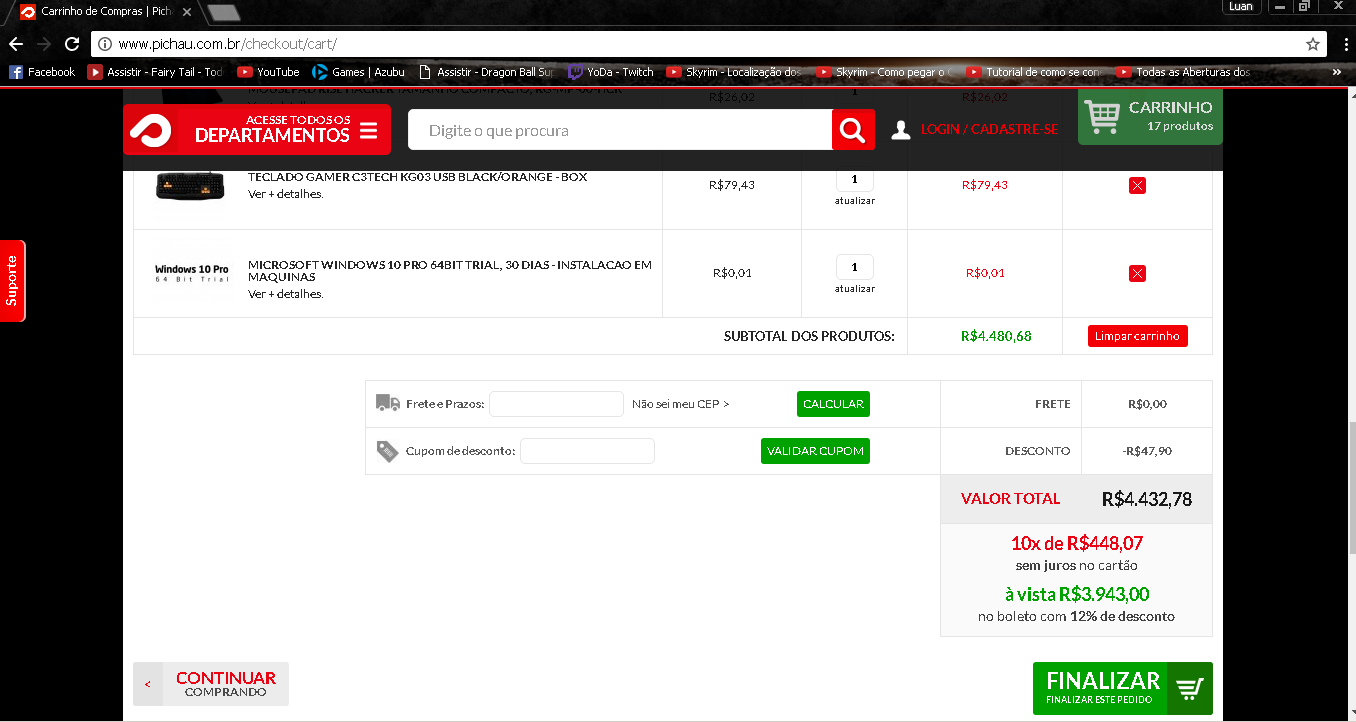Click the coupon tag icon
The image size is (1356, 722).
click(387, 451)
